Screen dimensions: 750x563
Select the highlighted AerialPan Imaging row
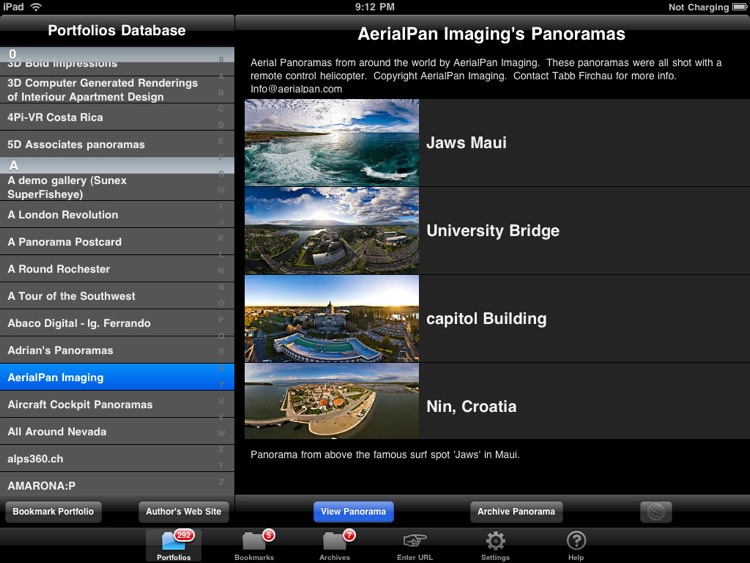[x=117, y=377]
